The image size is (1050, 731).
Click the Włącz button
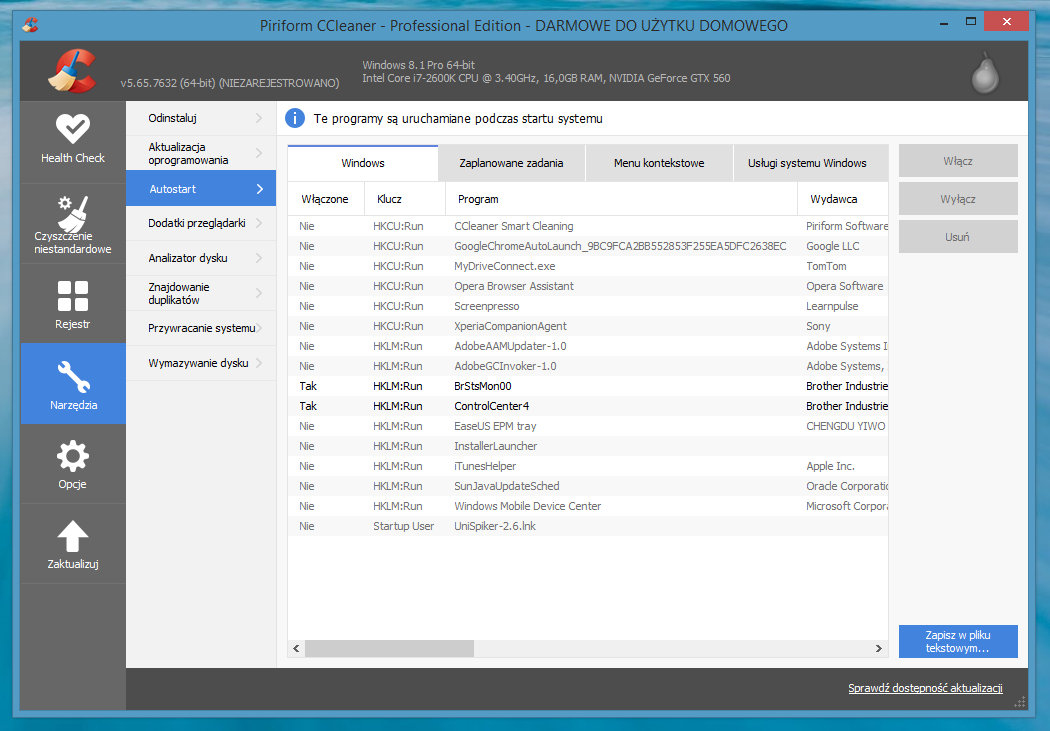(x=958, y=161)
